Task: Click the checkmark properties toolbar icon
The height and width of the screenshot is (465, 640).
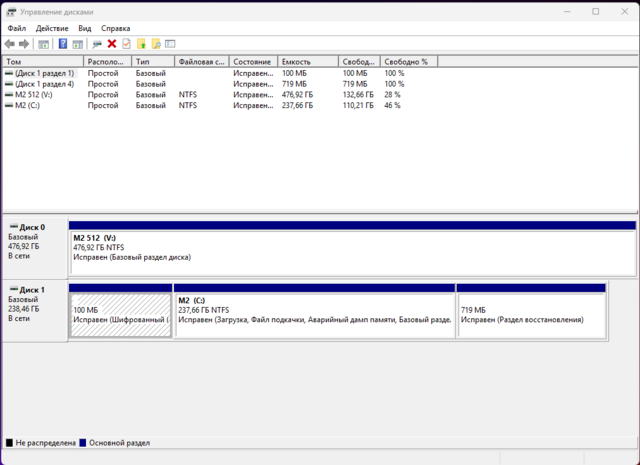Action: tap(126, 44)
